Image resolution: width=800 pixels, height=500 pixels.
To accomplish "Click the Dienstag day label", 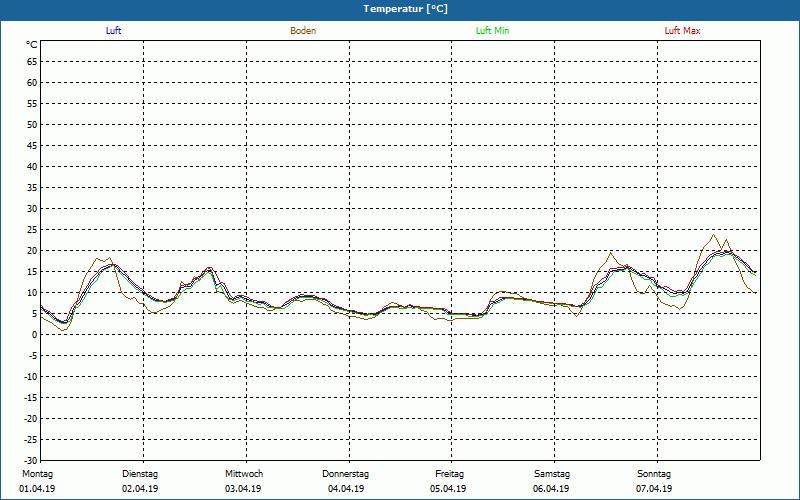I will click(140, 474).
